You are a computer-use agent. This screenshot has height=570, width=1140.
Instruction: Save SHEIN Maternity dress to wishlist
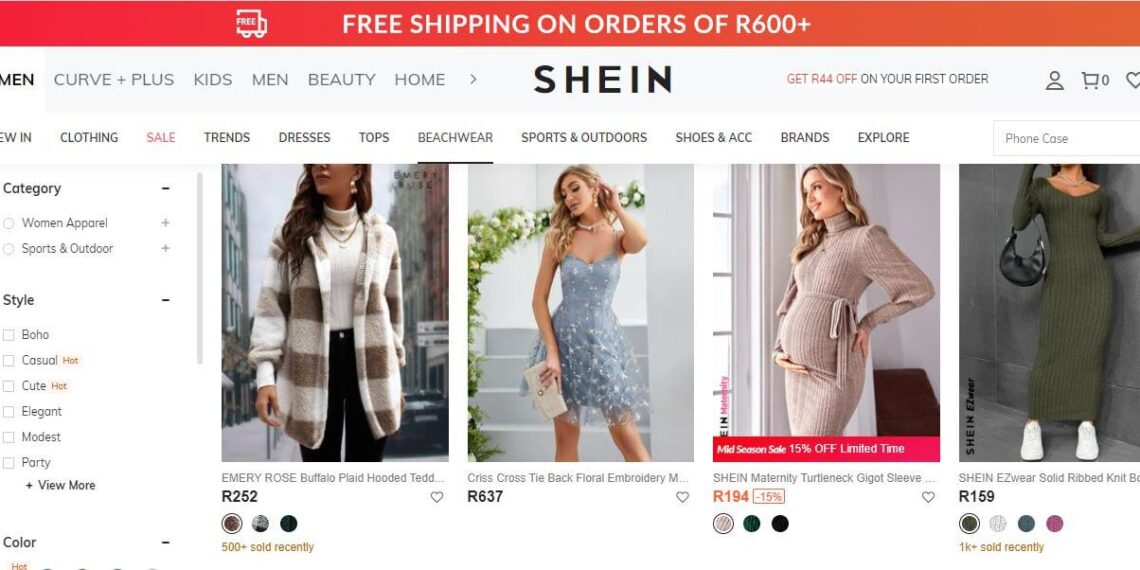click(x=928, y=497)
